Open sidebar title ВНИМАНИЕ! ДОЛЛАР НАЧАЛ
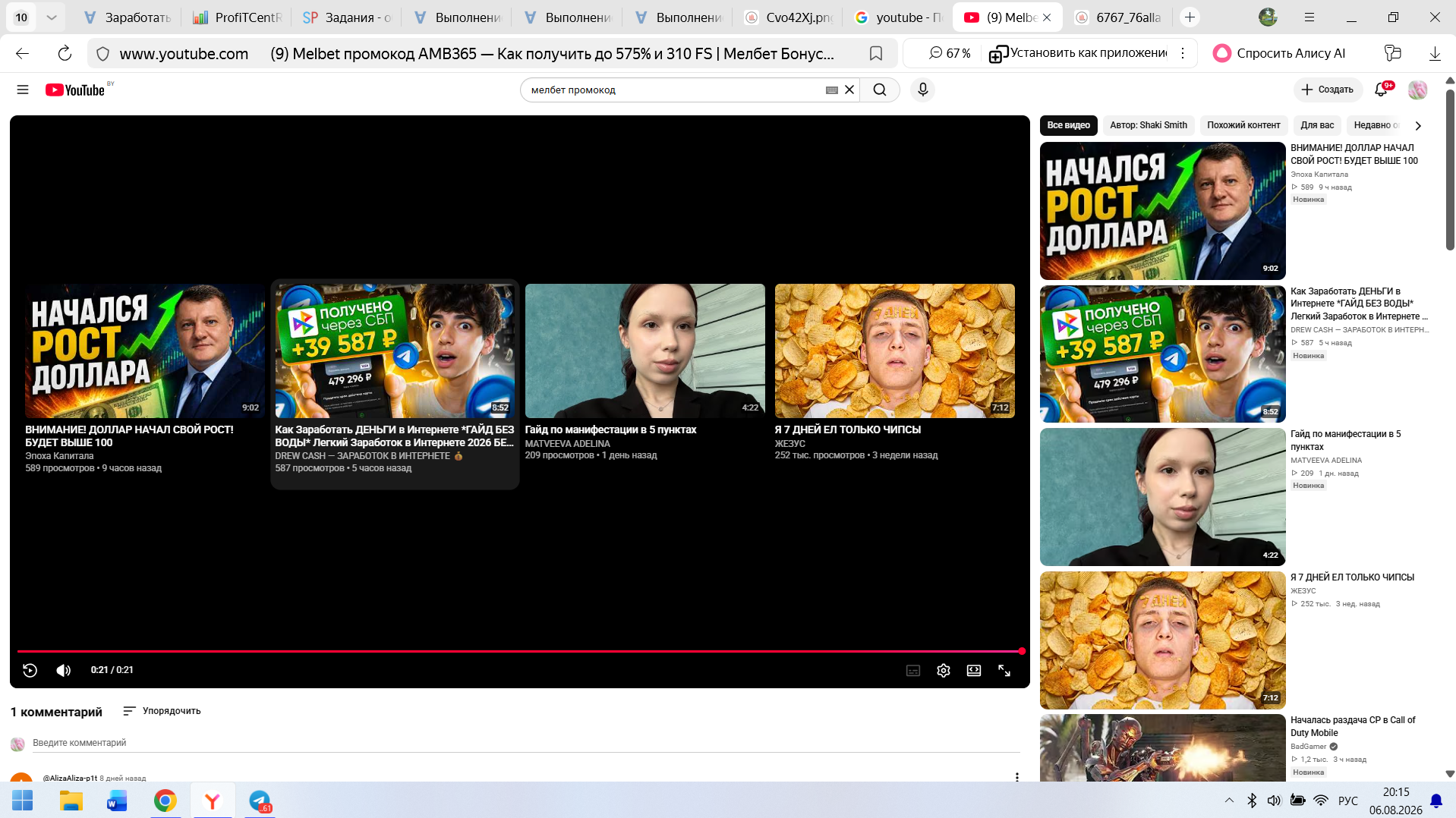Image resolution: width=1456 pixels, height=818 pixels. [x=1354, y=154]
